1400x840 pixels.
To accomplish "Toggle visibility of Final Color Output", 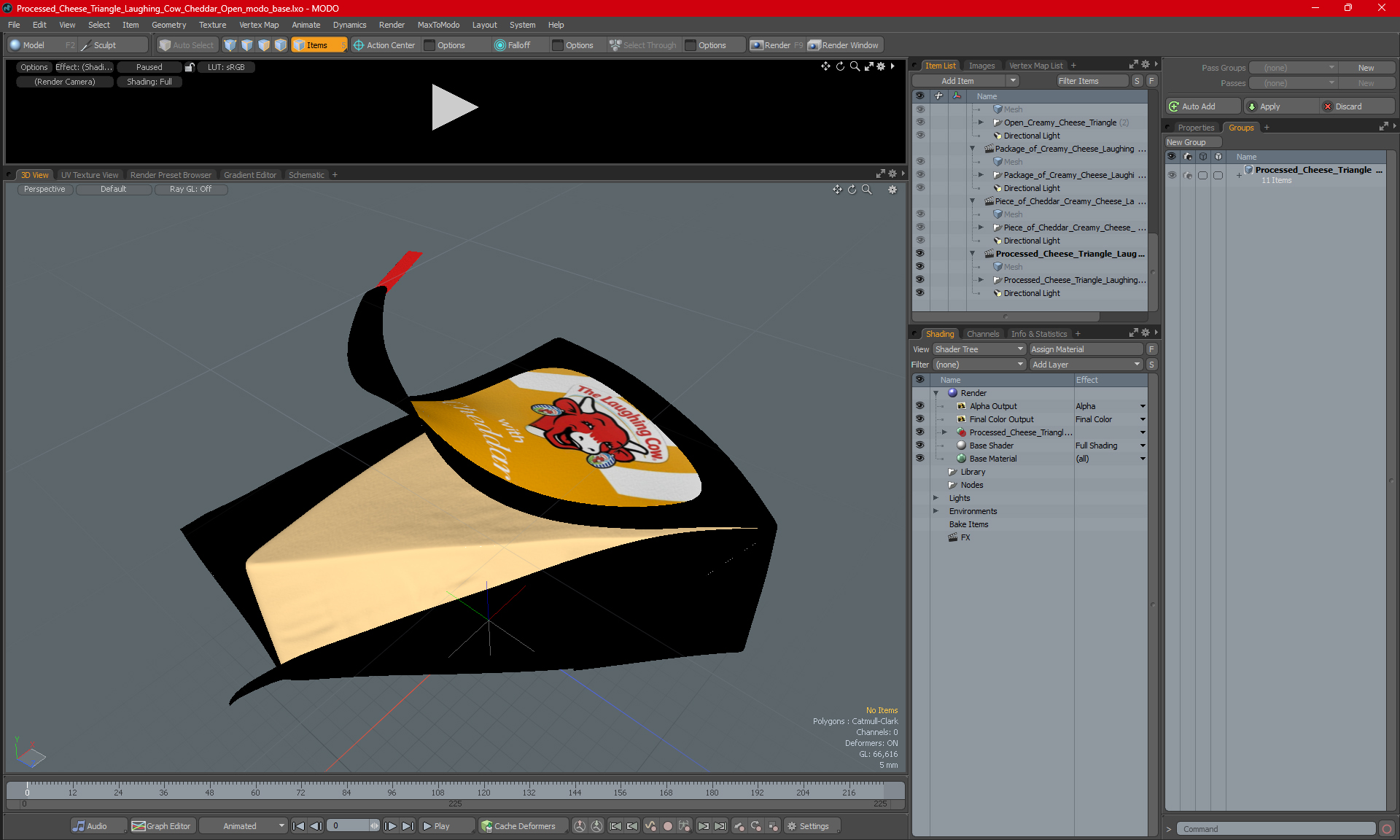I will pyautogui.click(x=919, y=419).
